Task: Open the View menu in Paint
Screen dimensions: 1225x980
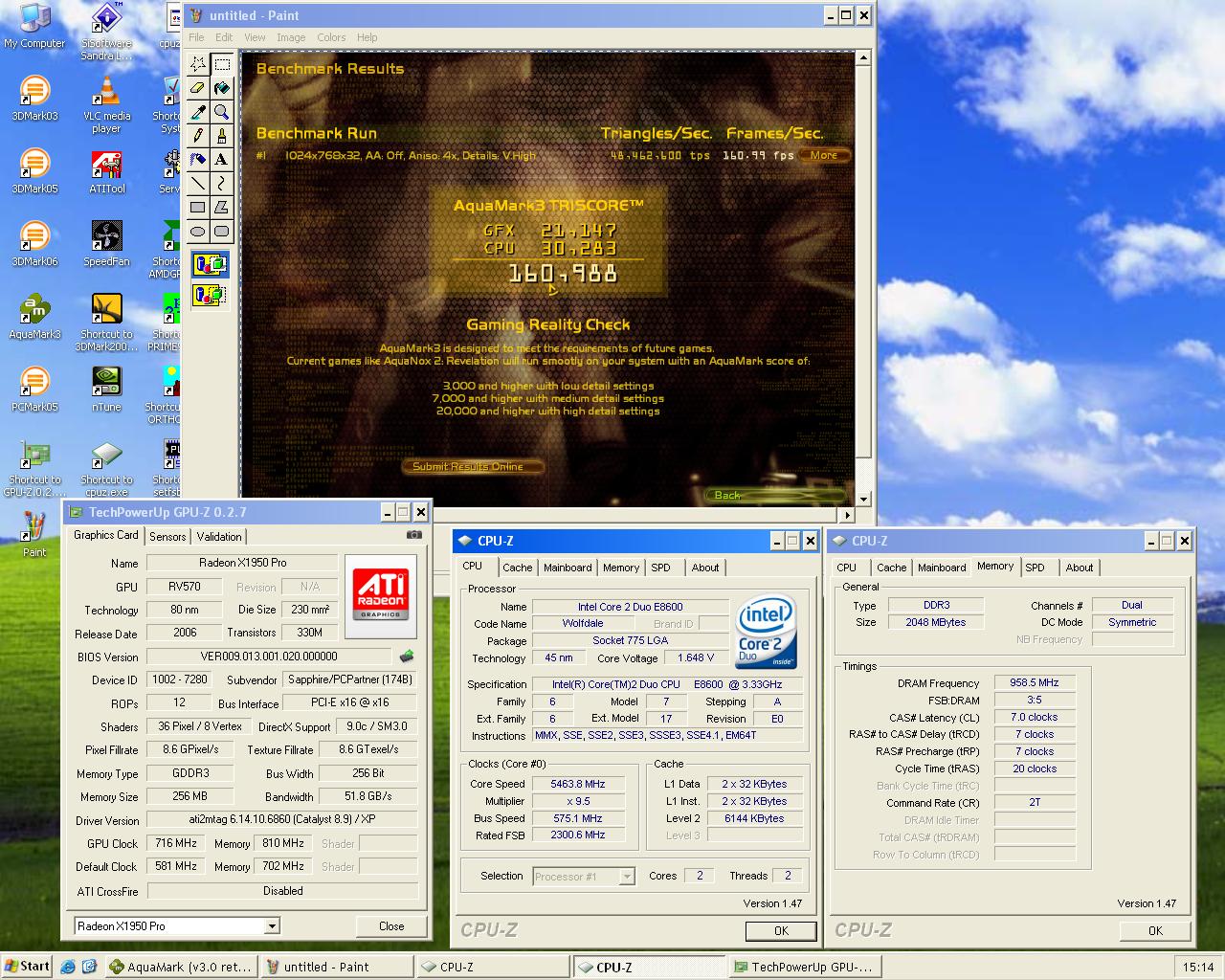Action: pyautogui.click(x=255, y=37)
